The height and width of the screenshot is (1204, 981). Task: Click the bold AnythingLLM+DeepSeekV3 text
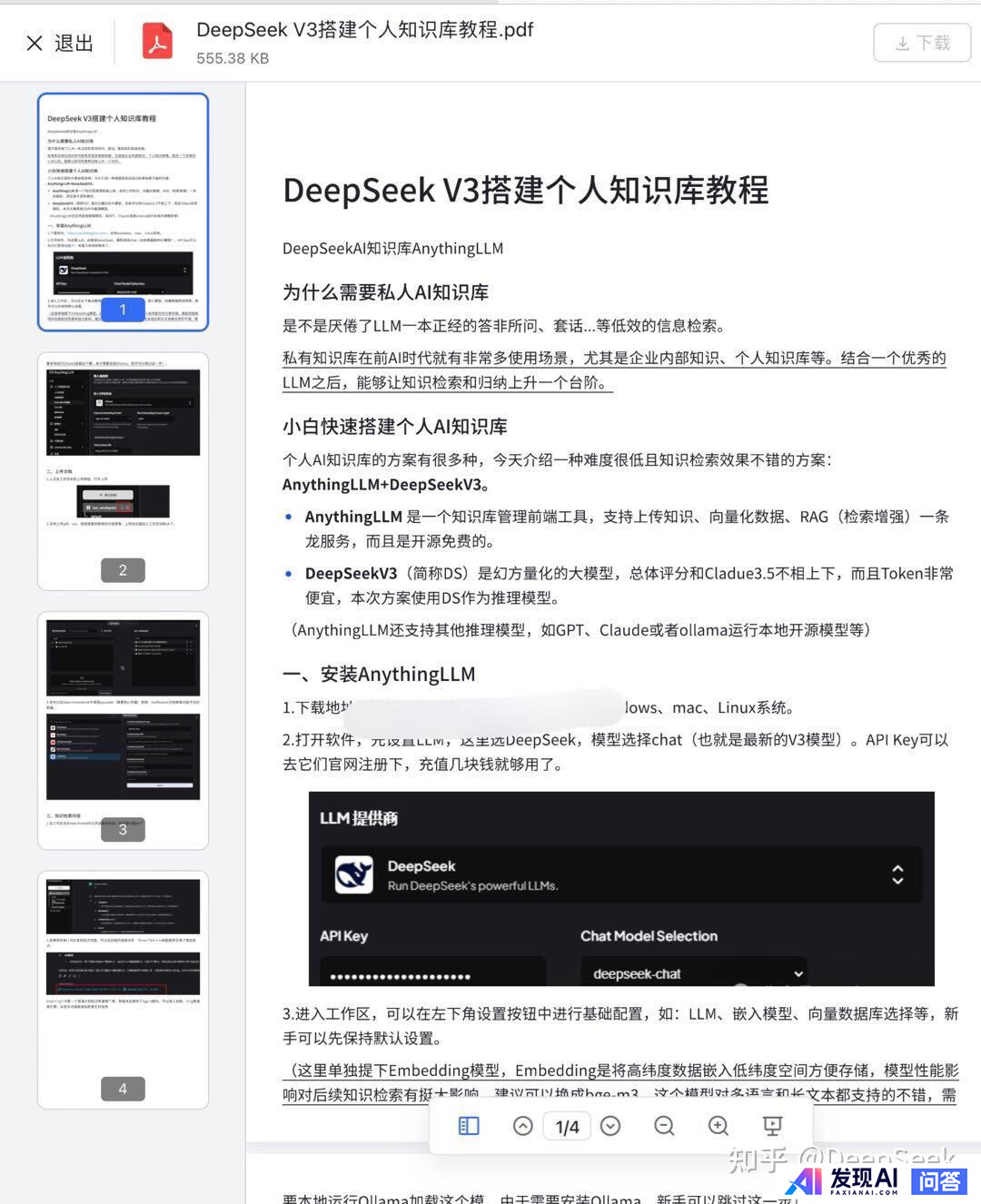click(386, 485)
